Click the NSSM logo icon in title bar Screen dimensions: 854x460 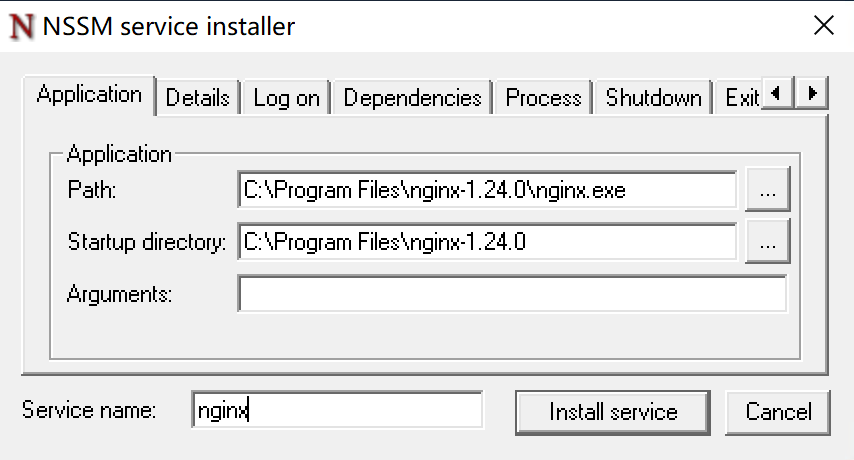pyautogui.click(x=21, y=26)
